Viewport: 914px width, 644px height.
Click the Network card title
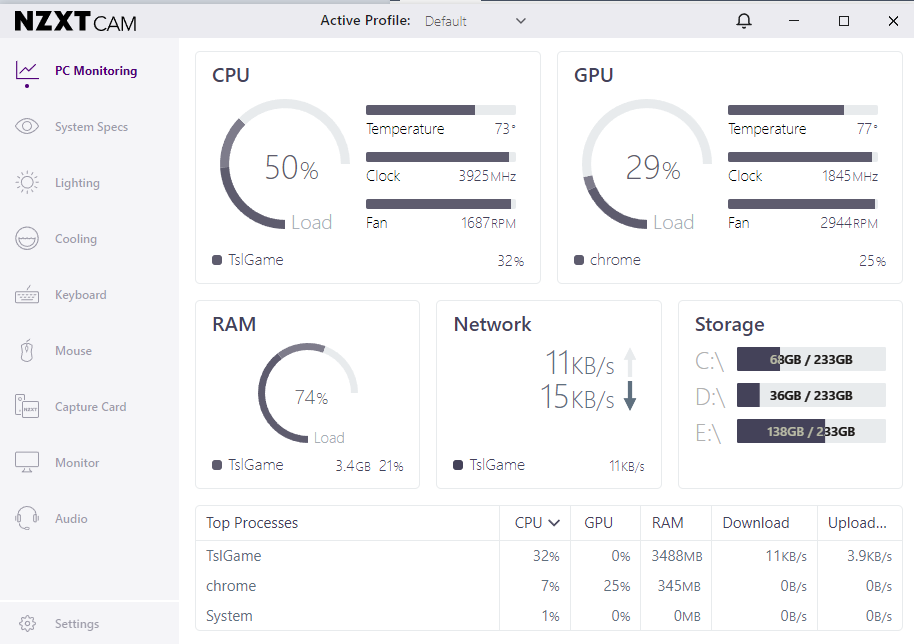click(x=493, y=324)
